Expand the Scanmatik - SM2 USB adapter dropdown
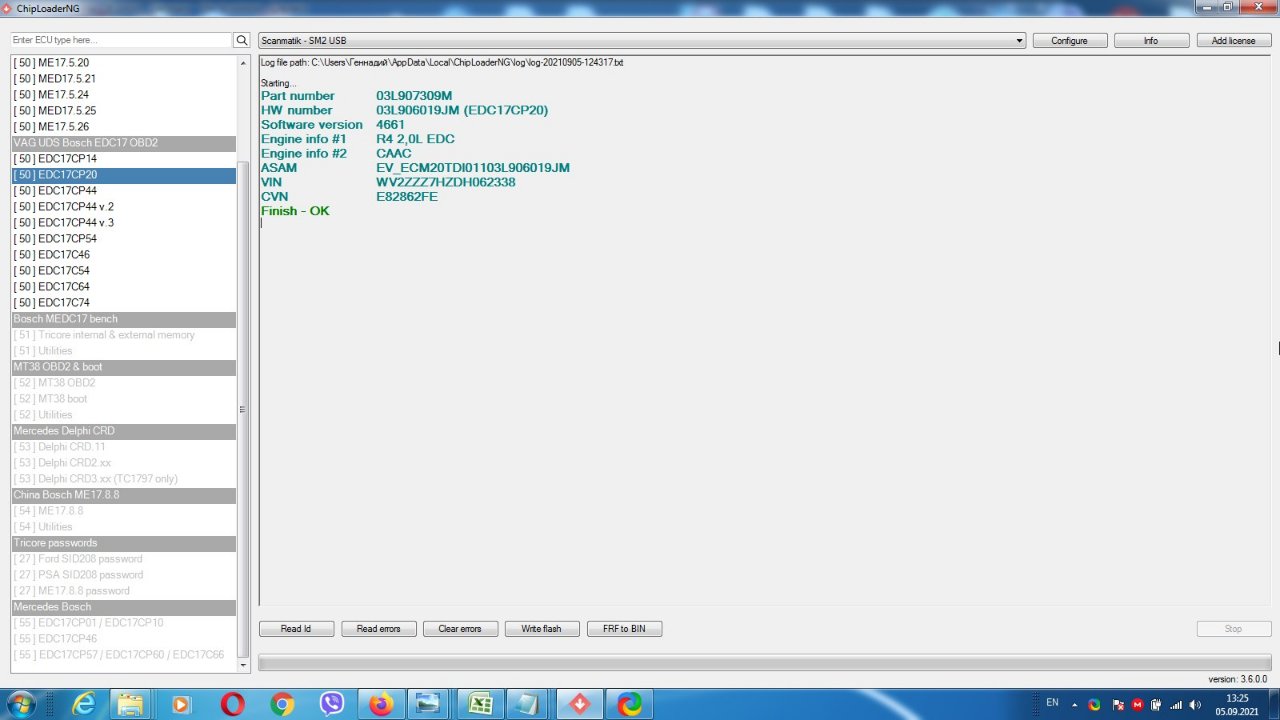Viewport: 1280px width, 720px height. [1019, 41]
